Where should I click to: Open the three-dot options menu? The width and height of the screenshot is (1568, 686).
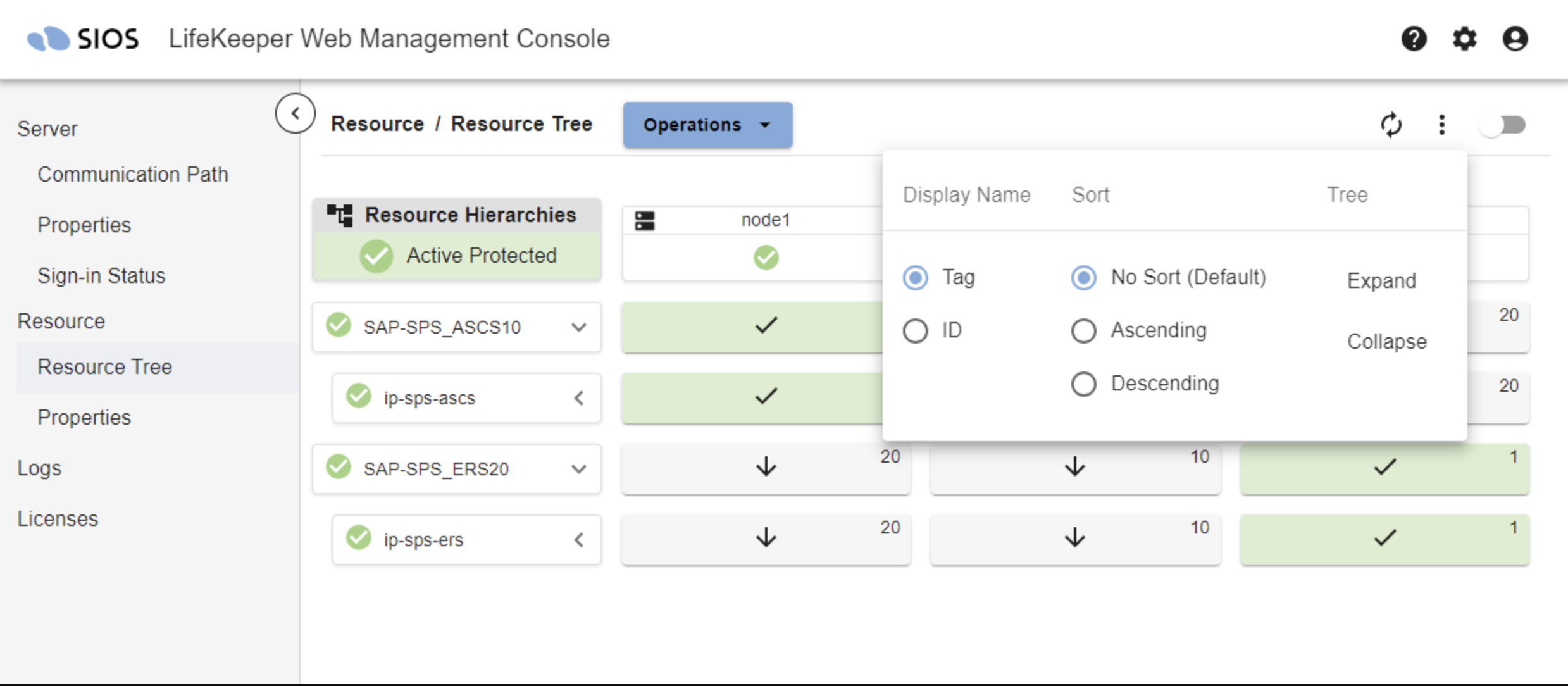[1442, 125]
